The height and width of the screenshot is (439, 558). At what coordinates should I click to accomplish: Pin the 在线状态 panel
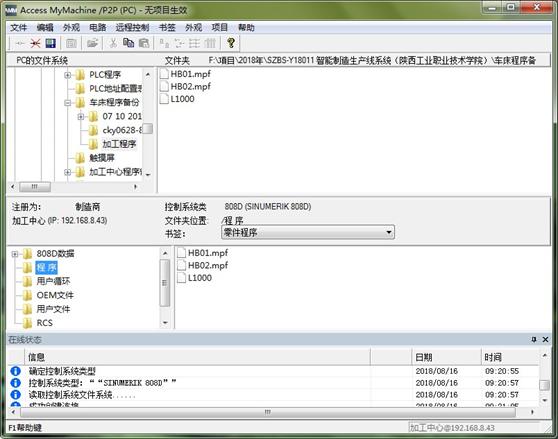tap(533, 339)
